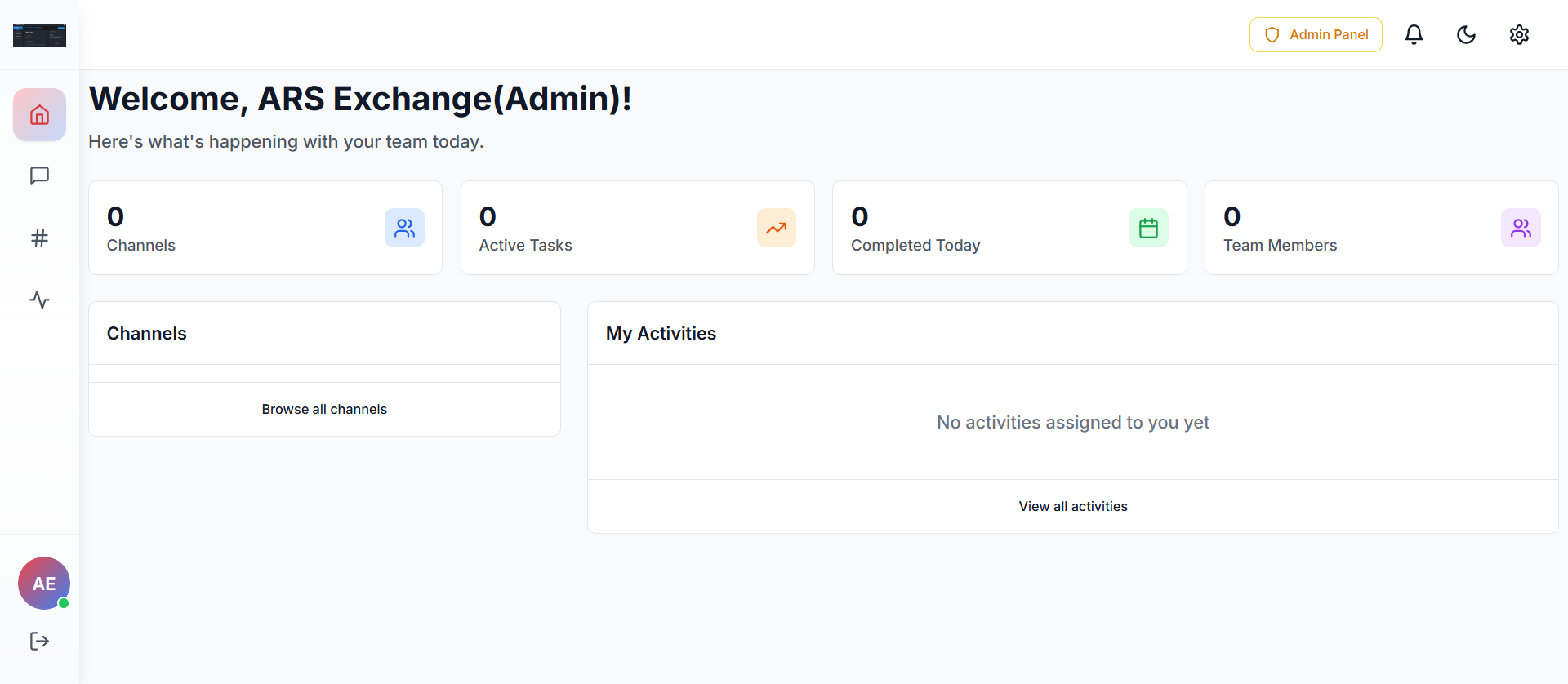Image resolution: width=1568 pixels, height=684 pixels.
Task: Click the Completed Today calendar icon
Action: pos(1148,228)
